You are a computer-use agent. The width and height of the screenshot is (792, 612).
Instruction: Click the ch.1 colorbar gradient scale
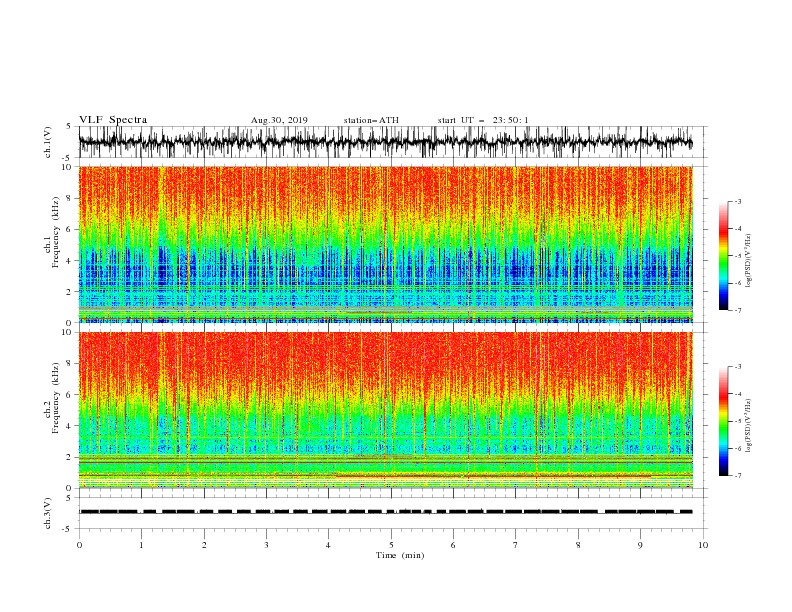723,256
